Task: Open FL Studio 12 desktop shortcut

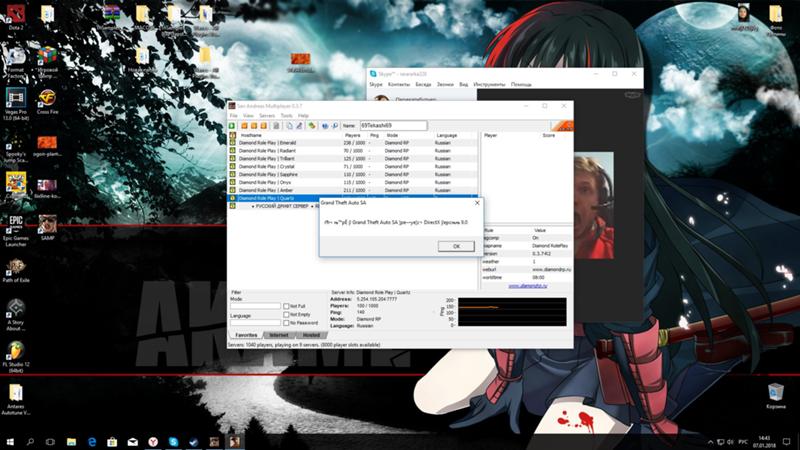Action: (16, 357)
